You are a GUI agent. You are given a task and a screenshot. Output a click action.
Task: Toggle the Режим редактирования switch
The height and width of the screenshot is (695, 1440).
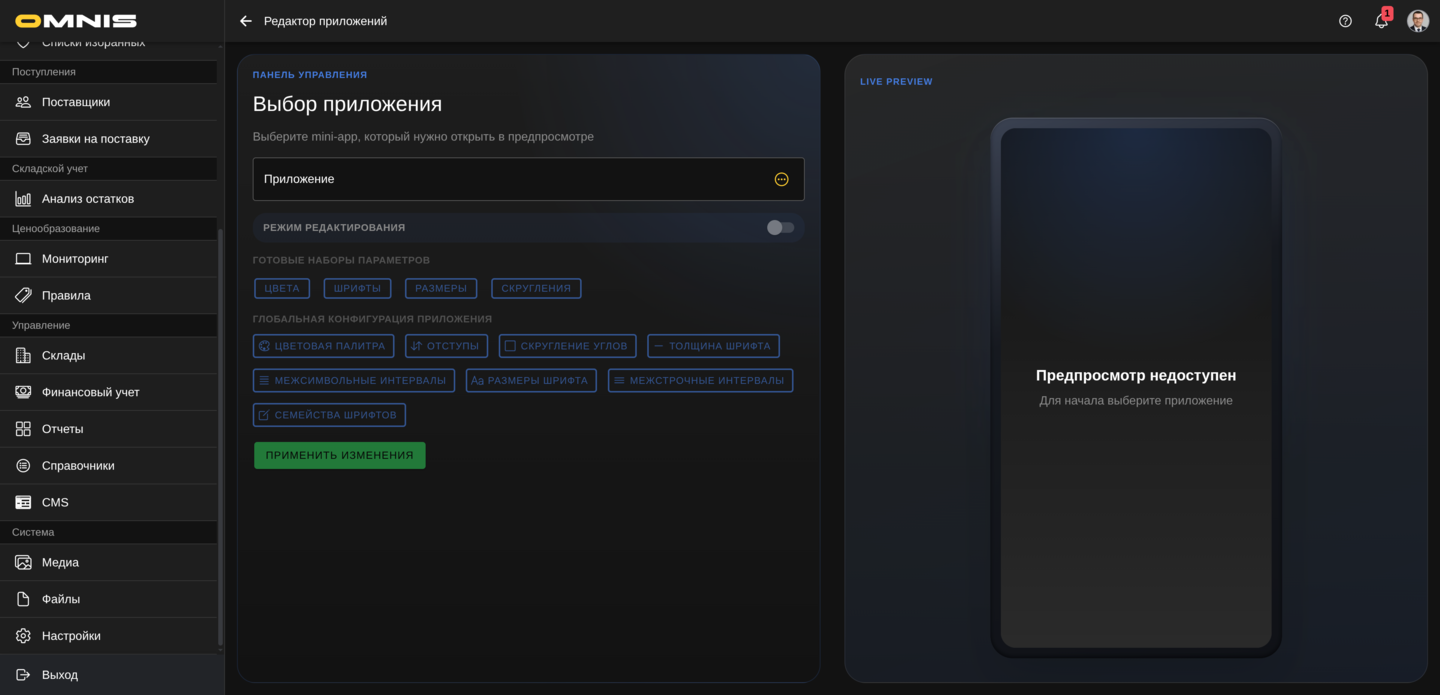(x=780, y=228)
